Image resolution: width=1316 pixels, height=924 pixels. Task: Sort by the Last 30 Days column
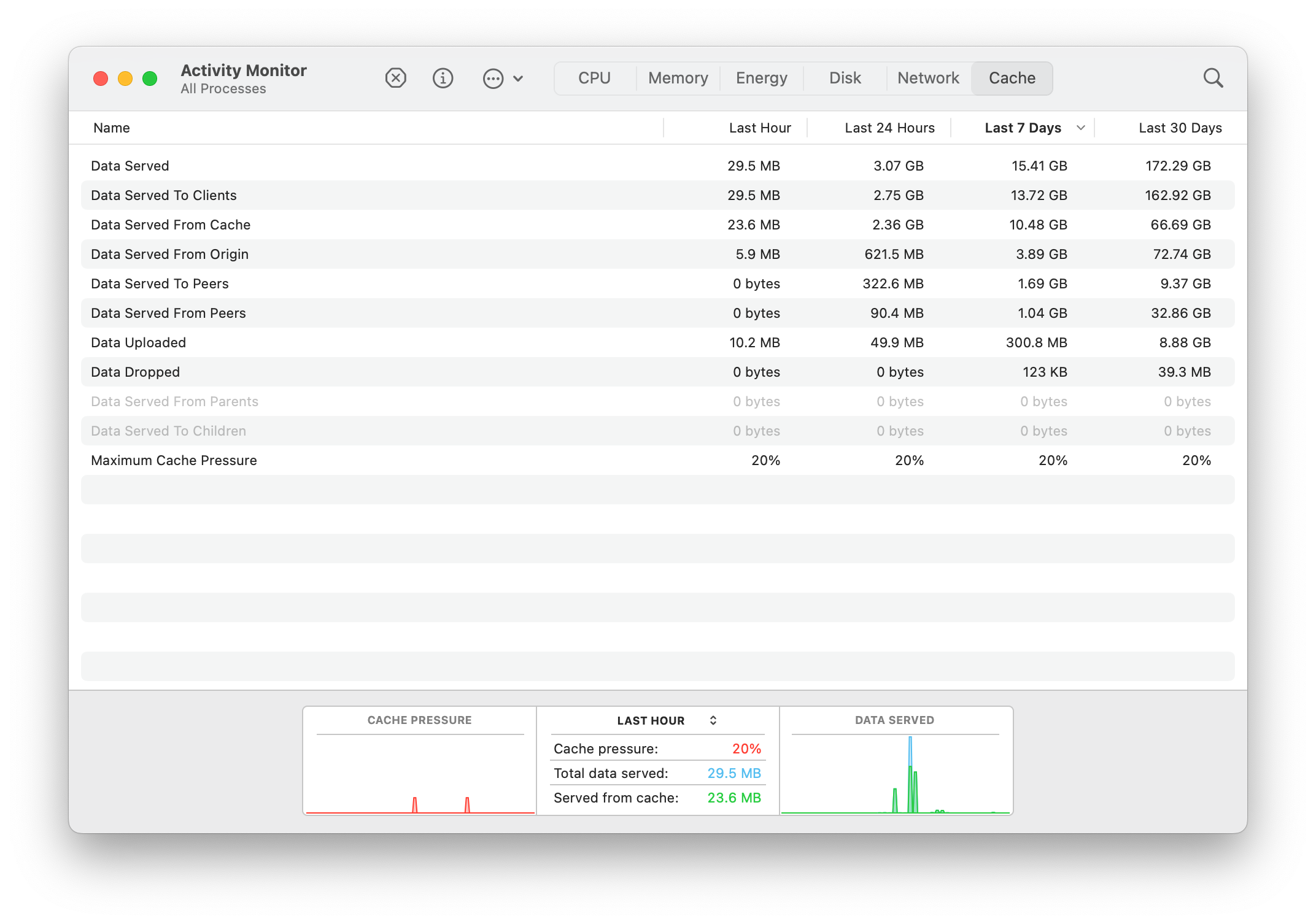(1180, 128)
